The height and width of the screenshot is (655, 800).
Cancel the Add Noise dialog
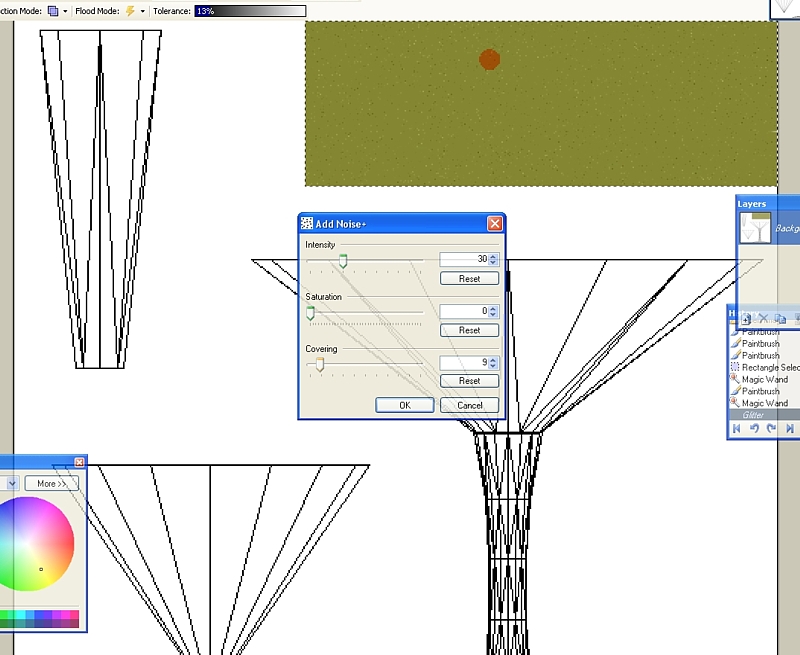469,405
